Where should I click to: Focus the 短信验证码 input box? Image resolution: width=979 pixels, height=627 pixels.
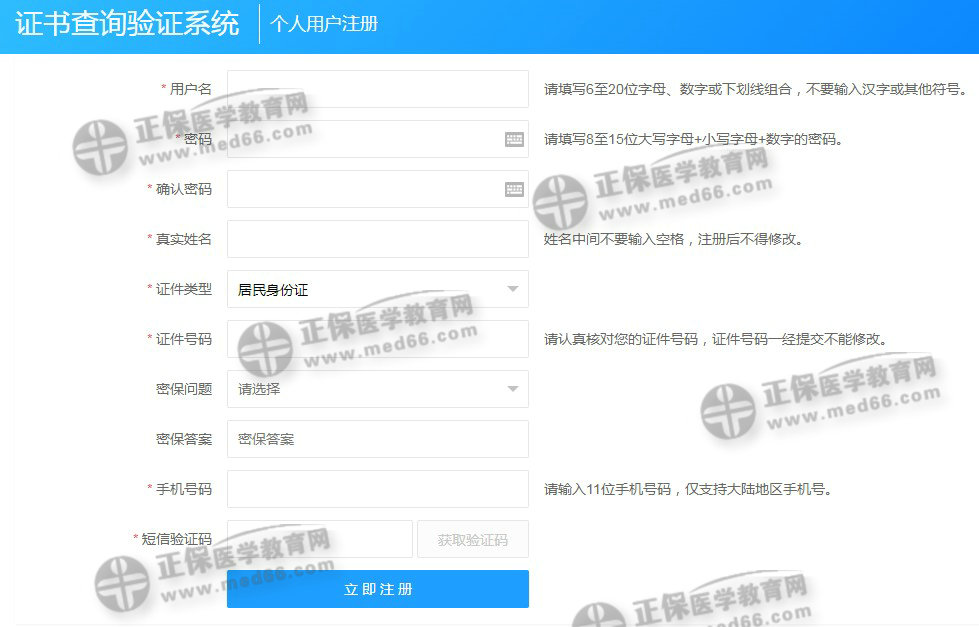pos(319,539)
